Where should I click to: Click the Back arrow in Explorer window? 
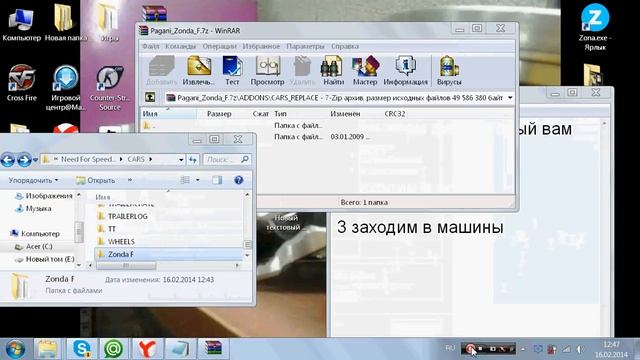click(x=8, y=160)
